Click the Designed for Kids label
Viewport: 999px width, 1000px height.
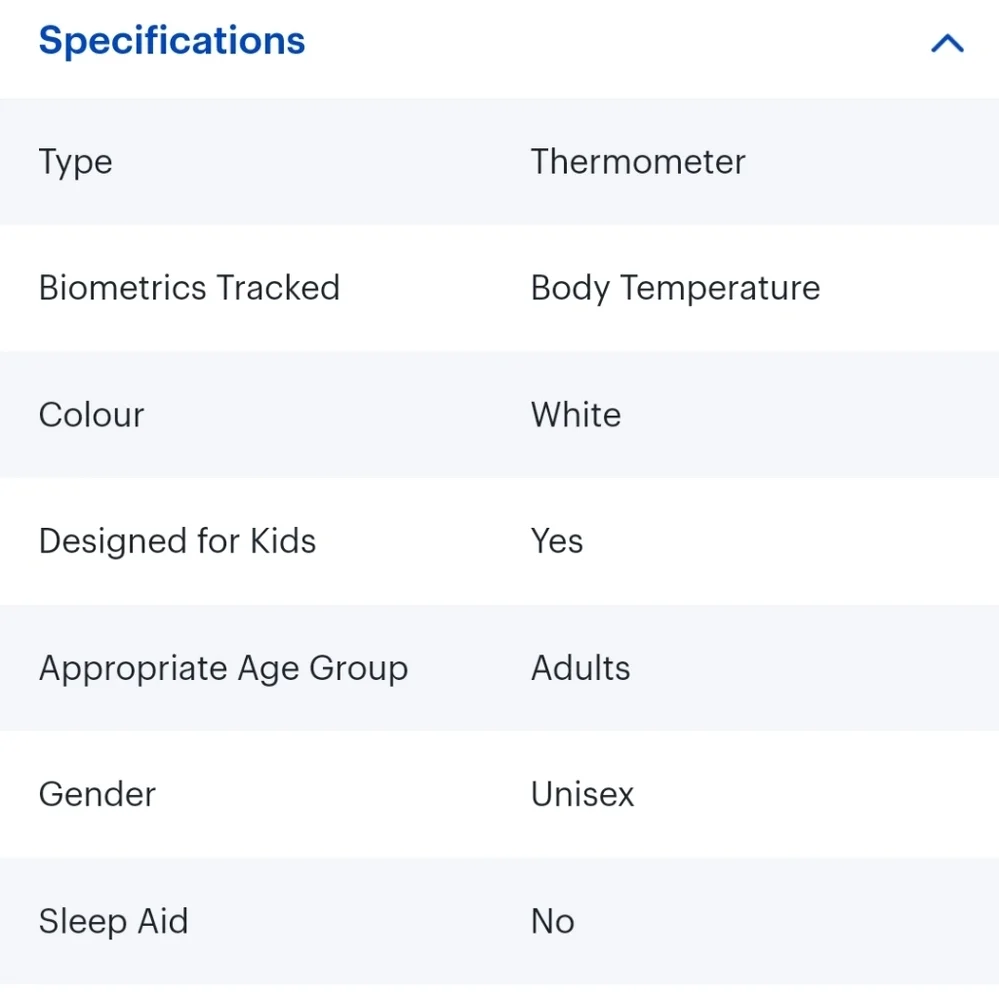click(177, 541)
